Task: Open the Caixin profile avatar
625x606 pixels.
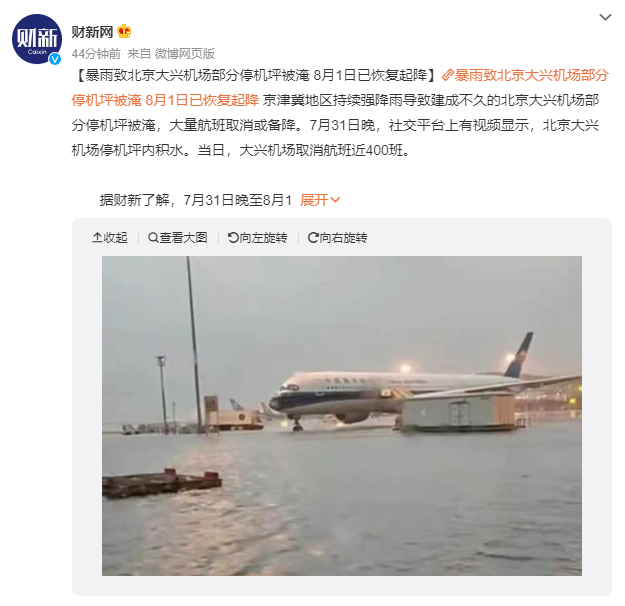Action: (x=37, y=39)
